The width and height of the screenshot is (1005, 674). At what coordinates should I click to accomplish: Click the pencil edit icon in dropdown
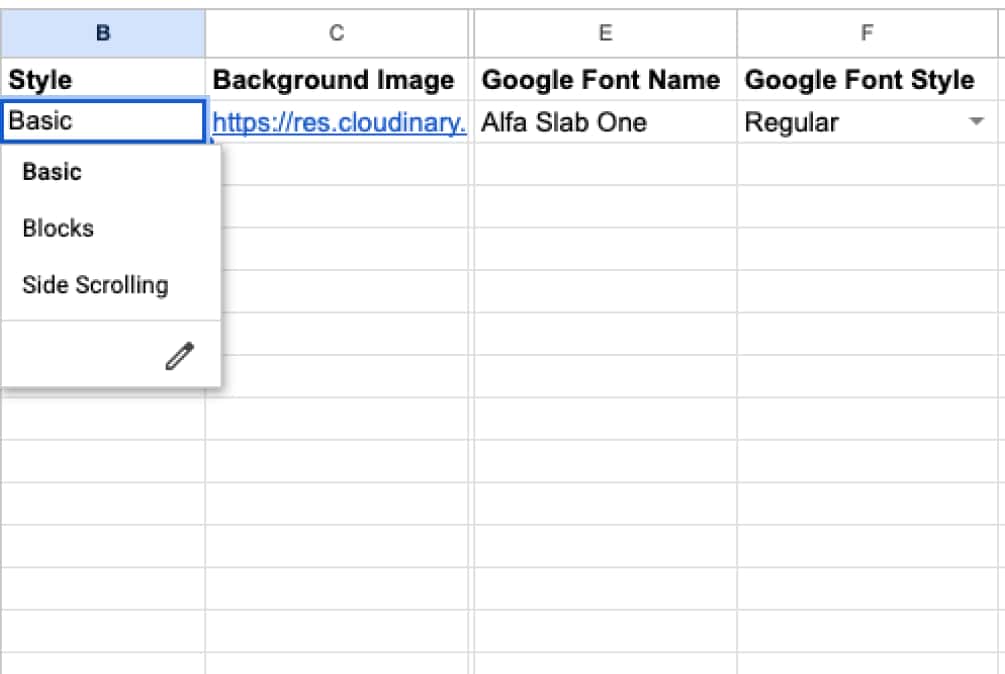click(x=180, y=356)
